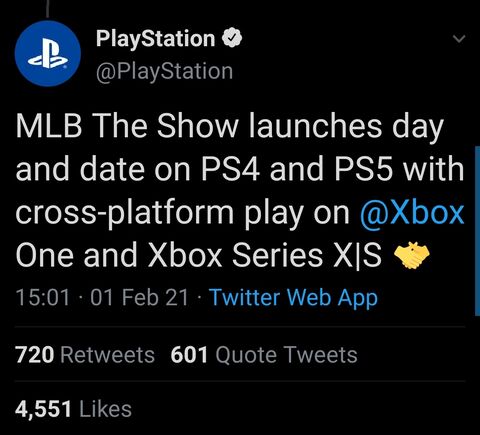
Task: Click the blue scrollbar on the right edge
Action: tap(477, 231)
